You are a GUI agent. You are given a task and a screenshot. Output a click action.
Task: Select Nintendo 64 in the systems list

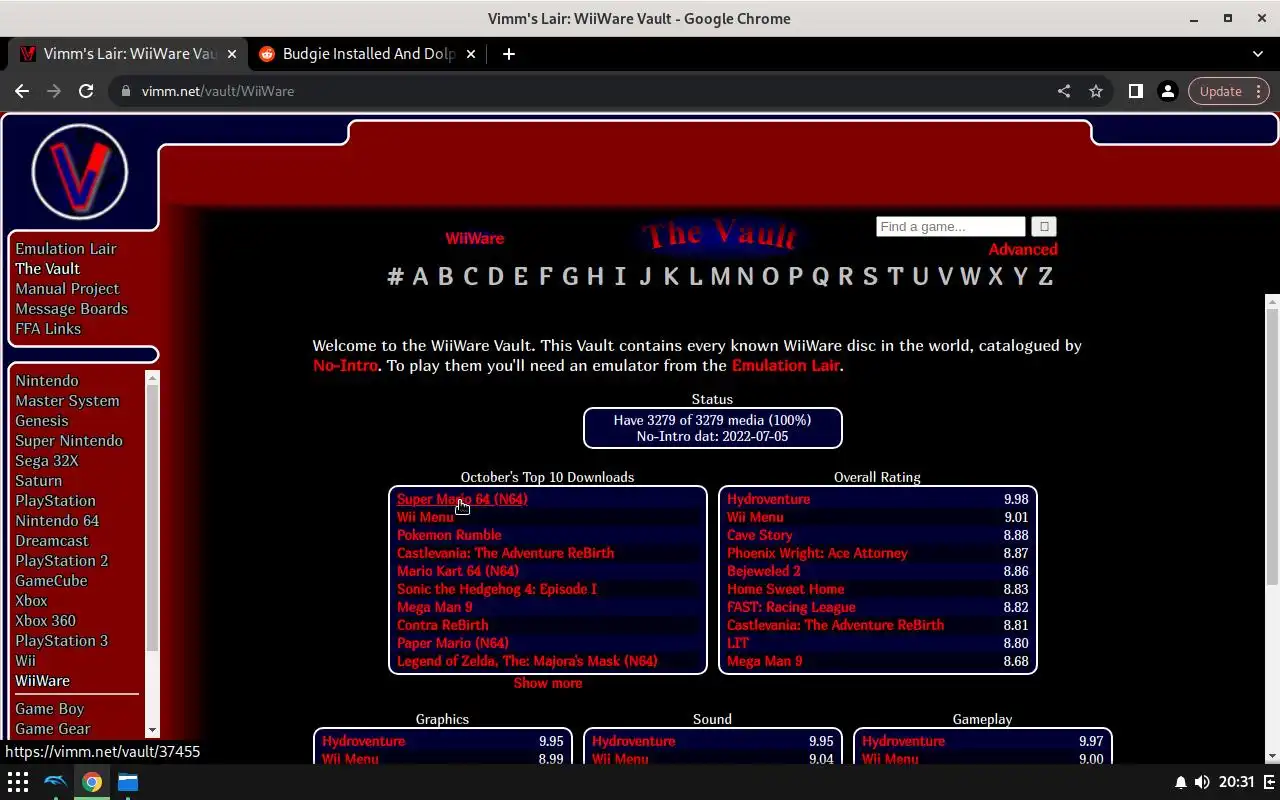[57, 521]
